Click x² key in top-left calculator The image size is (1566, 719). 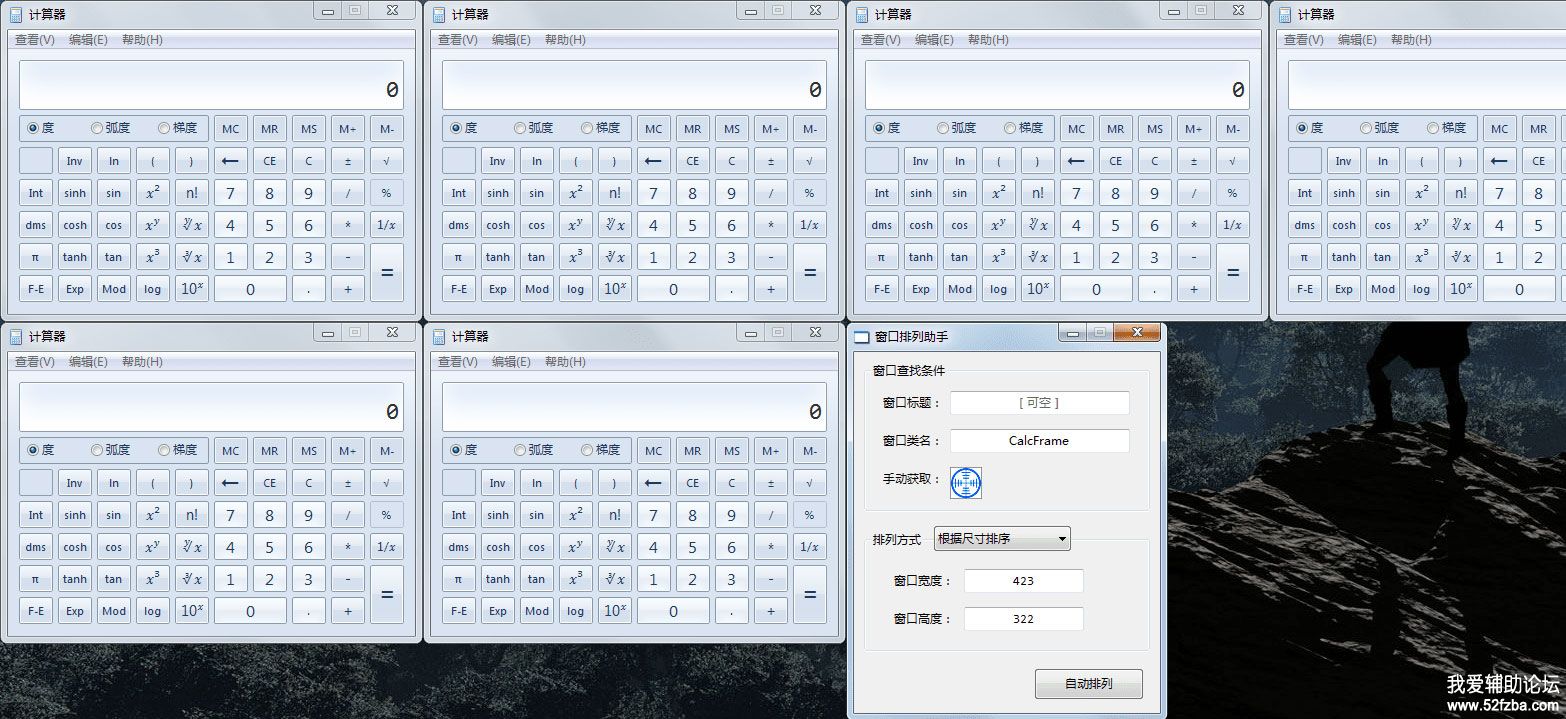tap(152, 193)
